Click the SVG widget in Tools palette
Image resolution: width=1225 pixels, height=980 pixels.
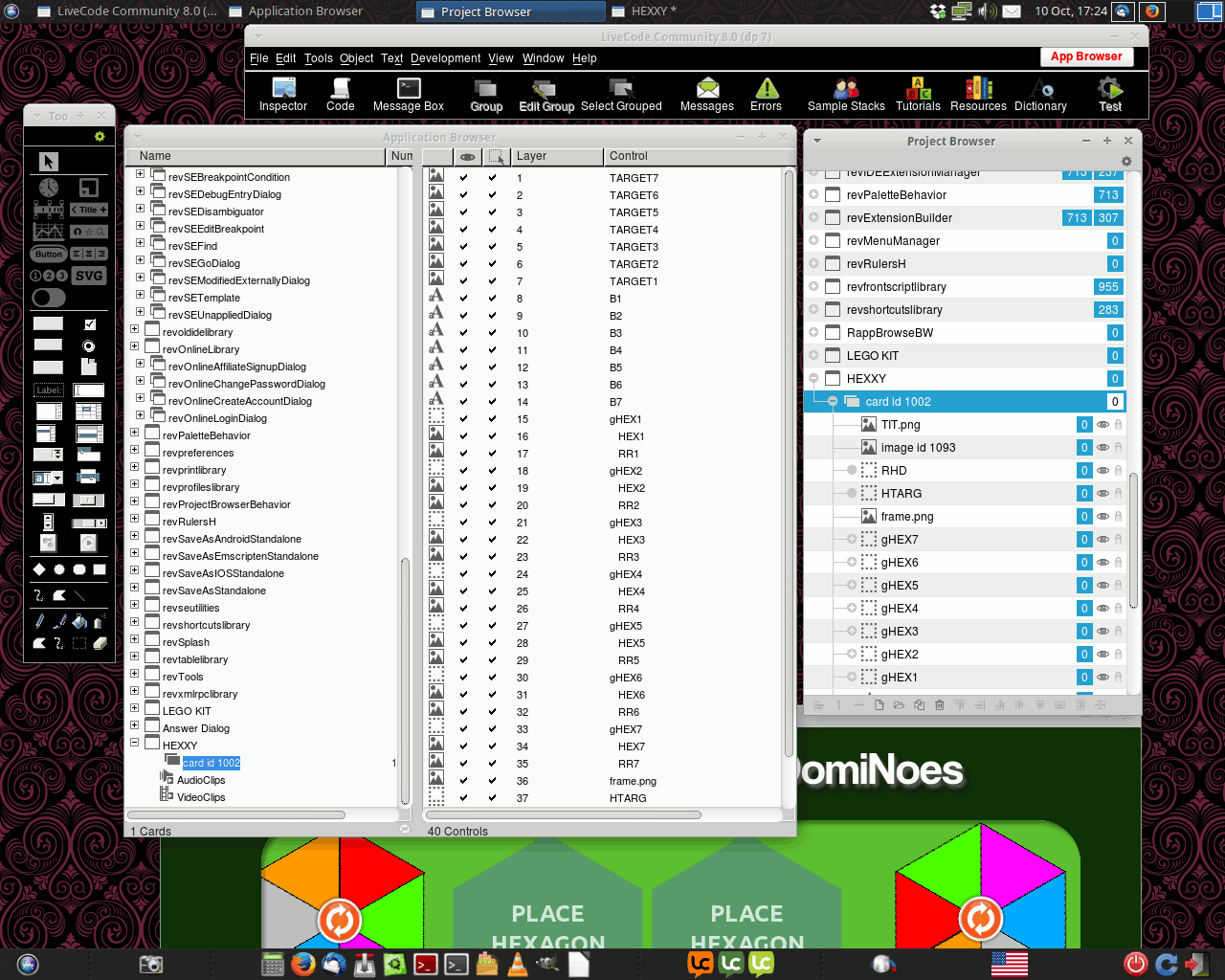(x=89, y=276)
